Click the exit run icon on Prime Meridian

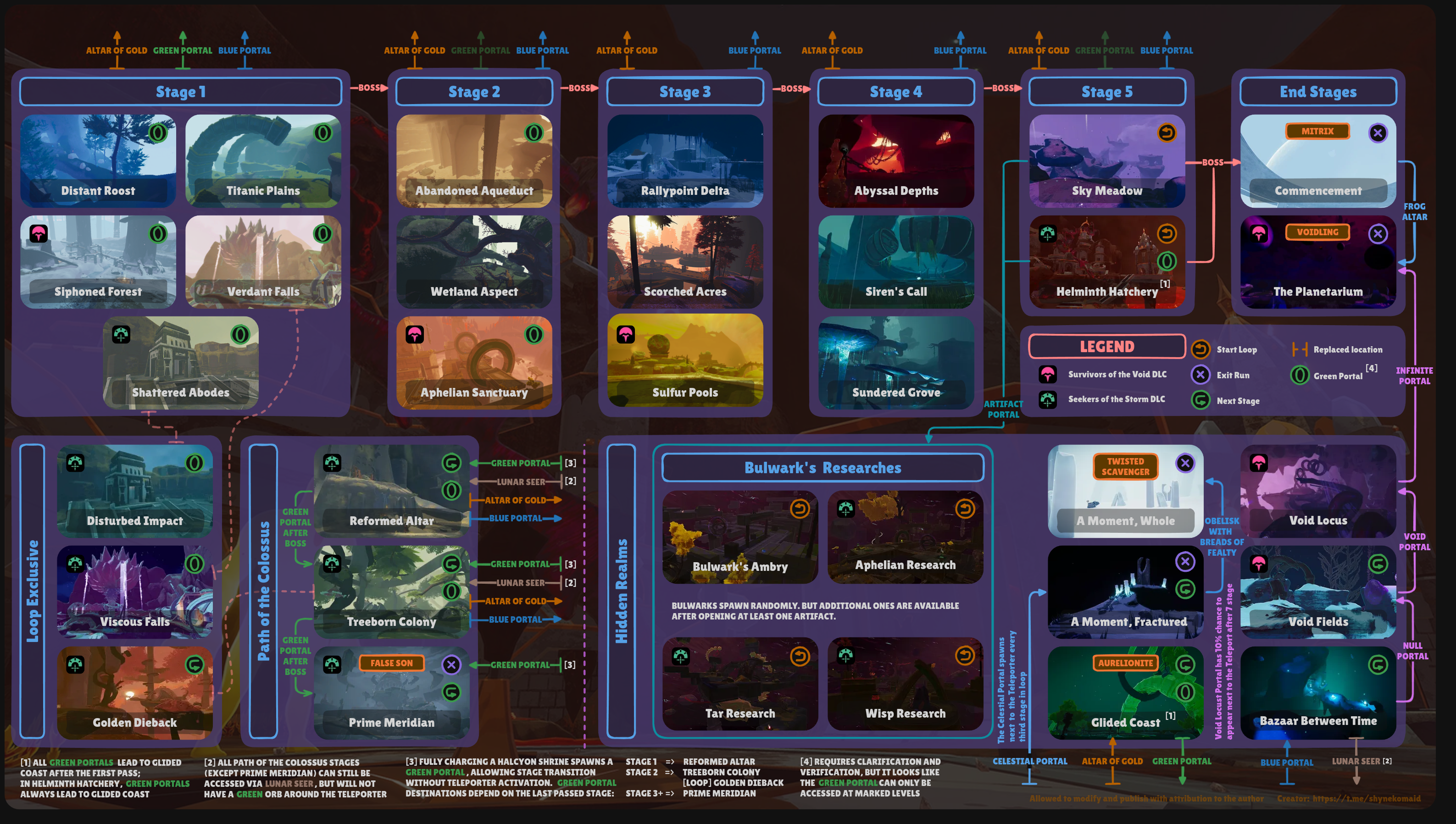(451, 664)
